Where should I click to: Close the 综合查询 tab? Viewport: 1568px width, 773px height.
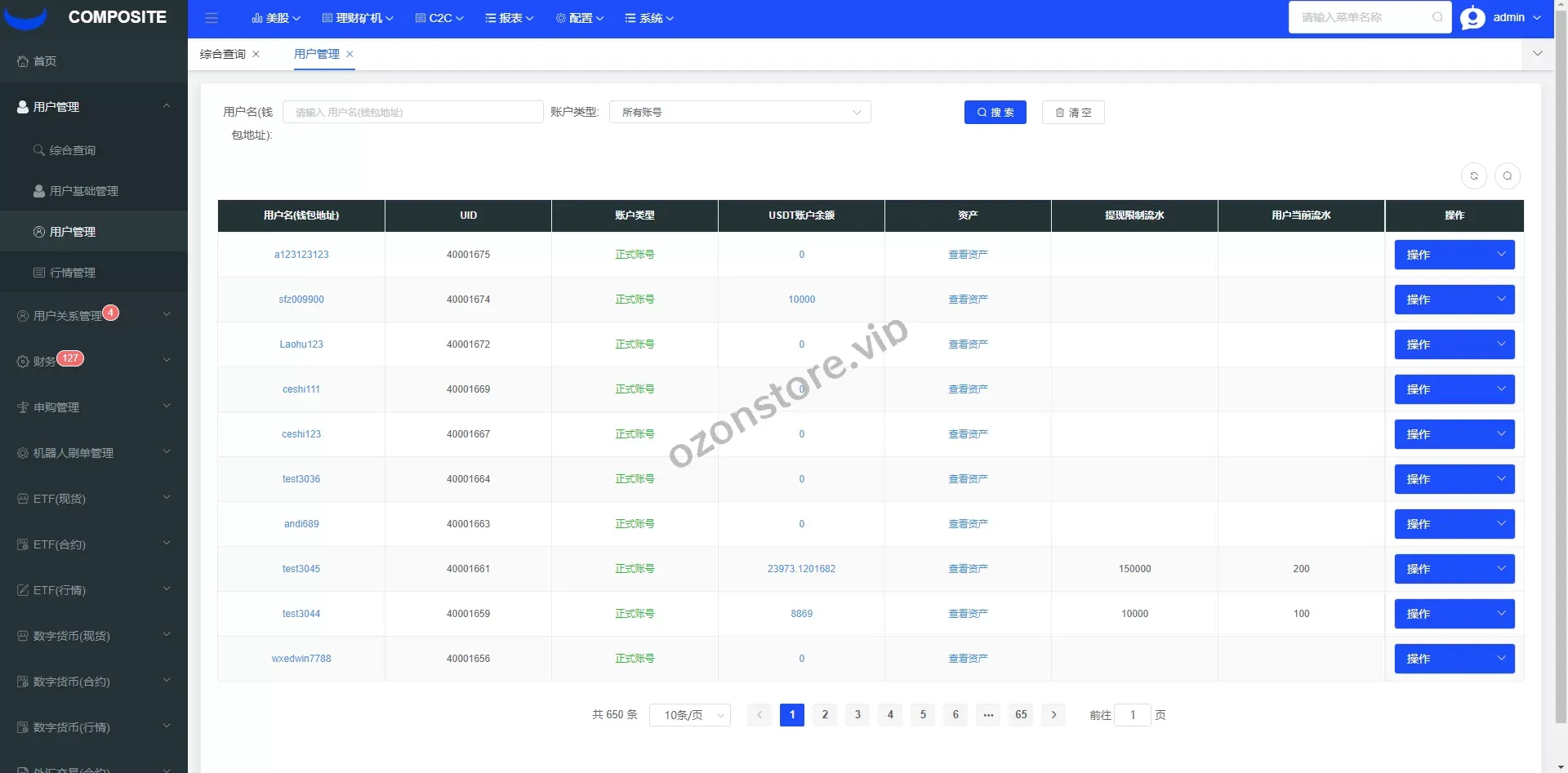tap(256, 54)
